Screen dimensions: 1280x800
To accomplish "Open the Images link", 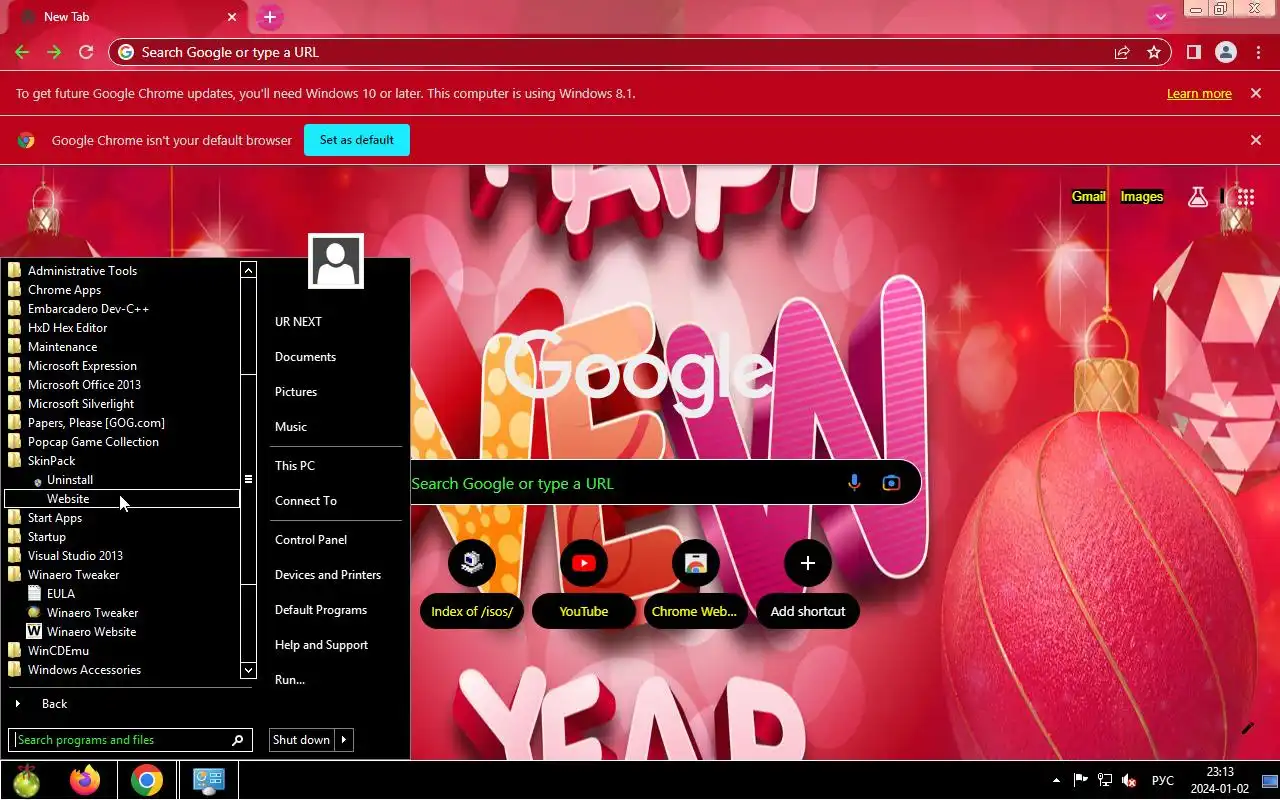I will tap(1141, 197).
